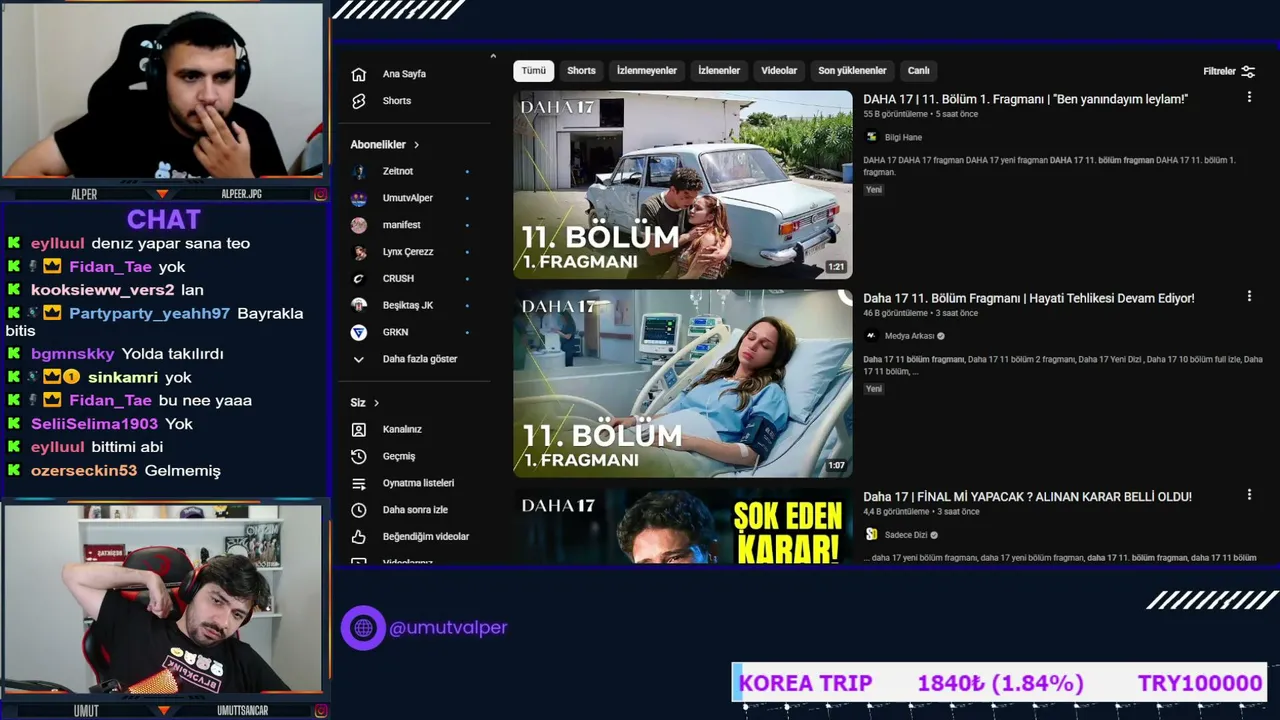Open options menu for "FİNAL Mİ YAPACAK" video
Image resolution: width=1280 pixels, height=720 pixels.
[1249, 495]
